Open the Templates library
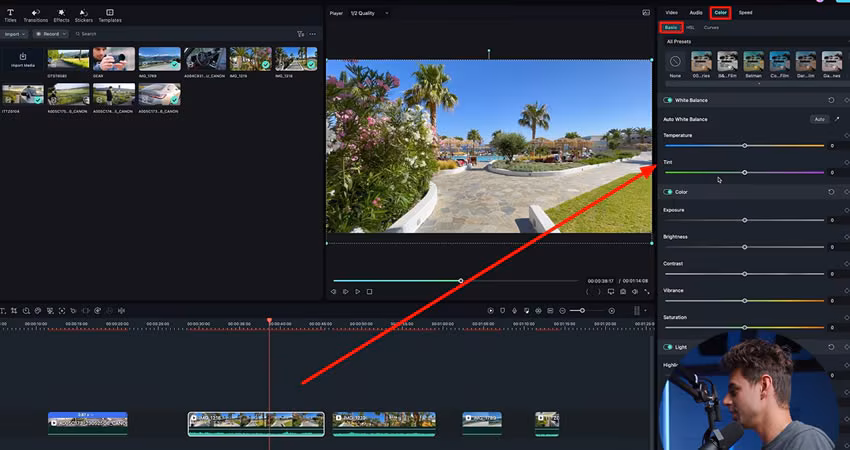The height and width of the screenshot is (450, 850). point(110,16)
